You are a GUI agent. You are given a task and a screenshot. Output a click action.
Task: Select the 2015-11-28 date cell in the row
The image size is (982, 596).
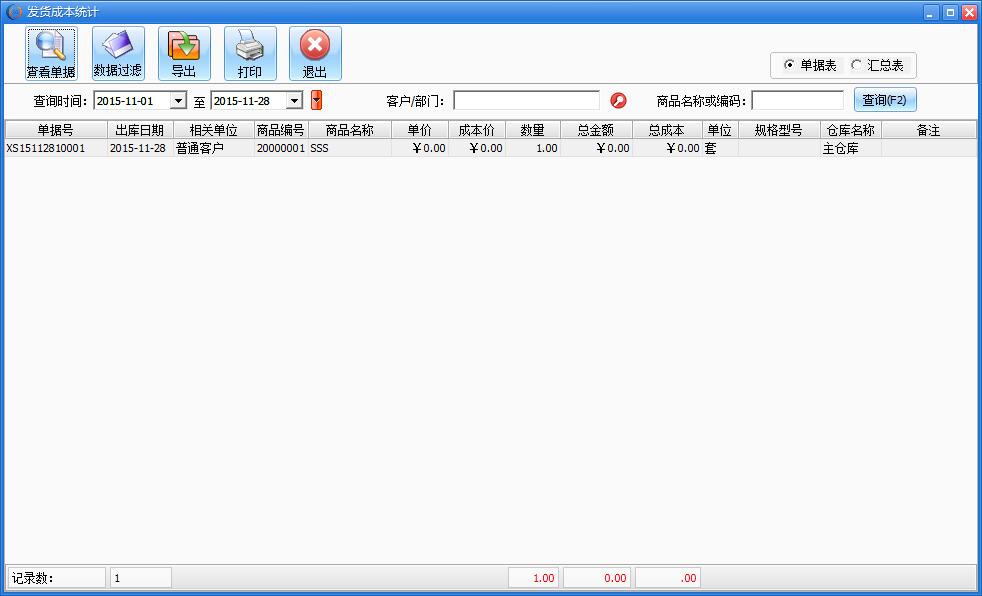click(x=140, y=148)
